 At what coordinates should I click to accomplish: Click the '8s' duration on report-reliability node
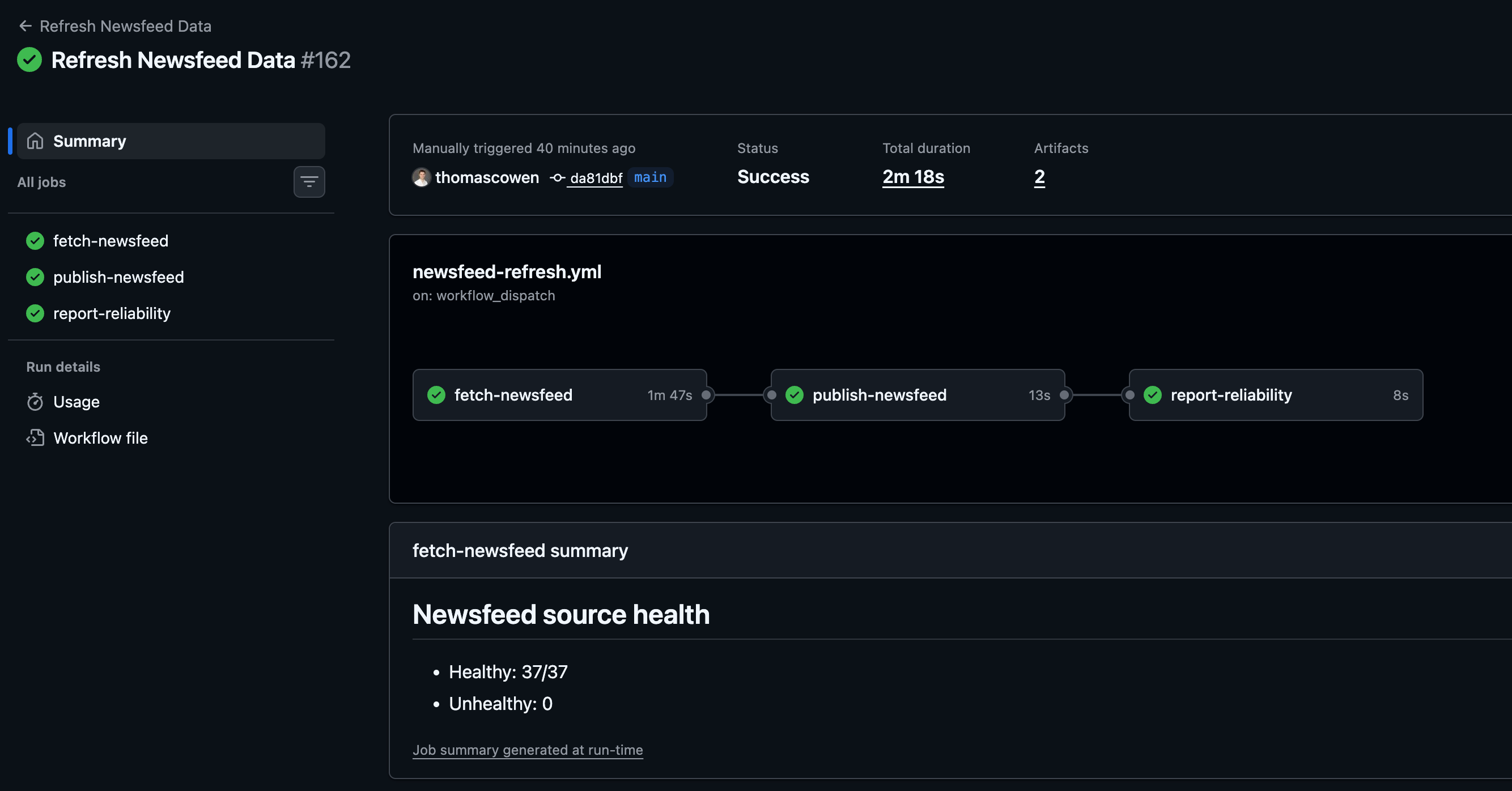[x=1400, y=395]
